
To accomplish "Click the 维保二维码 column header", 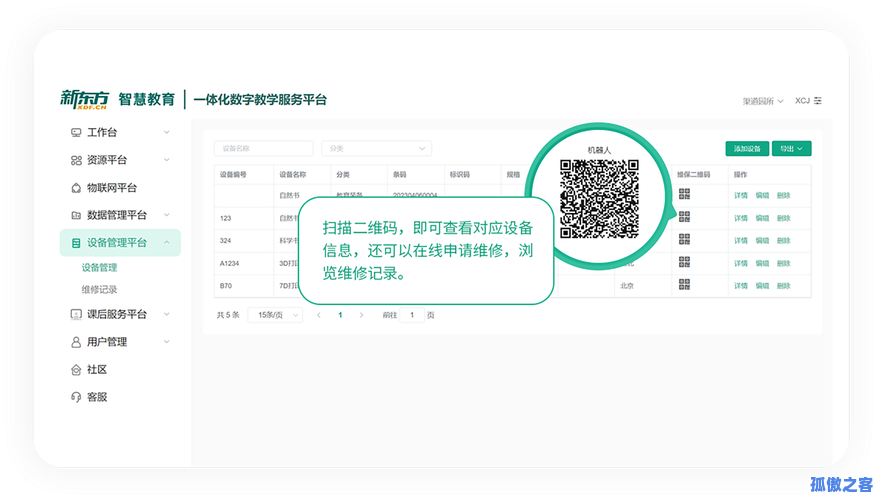I will pos(694,175).
